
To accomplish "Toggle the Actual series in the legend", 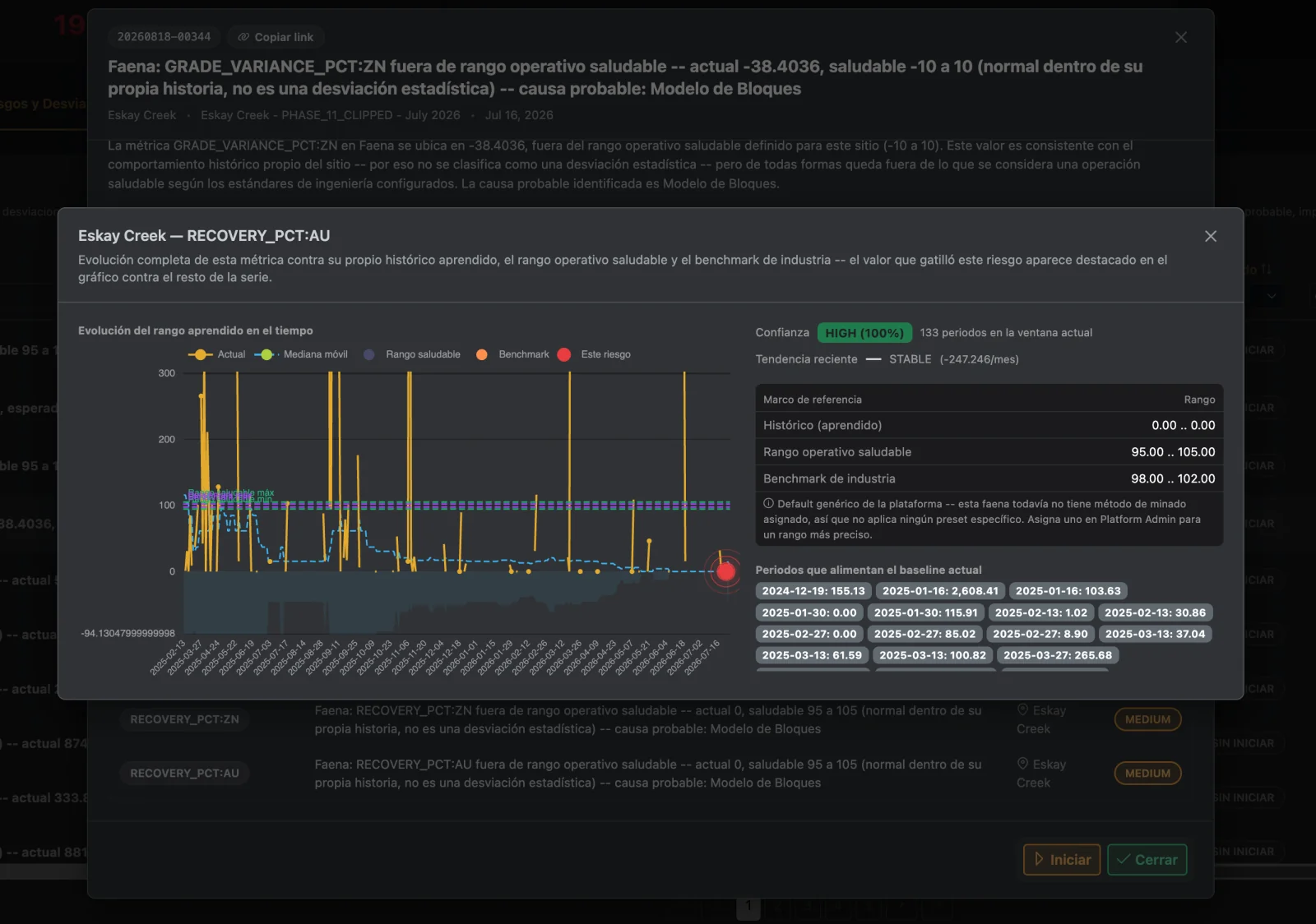I will [217, 354].
